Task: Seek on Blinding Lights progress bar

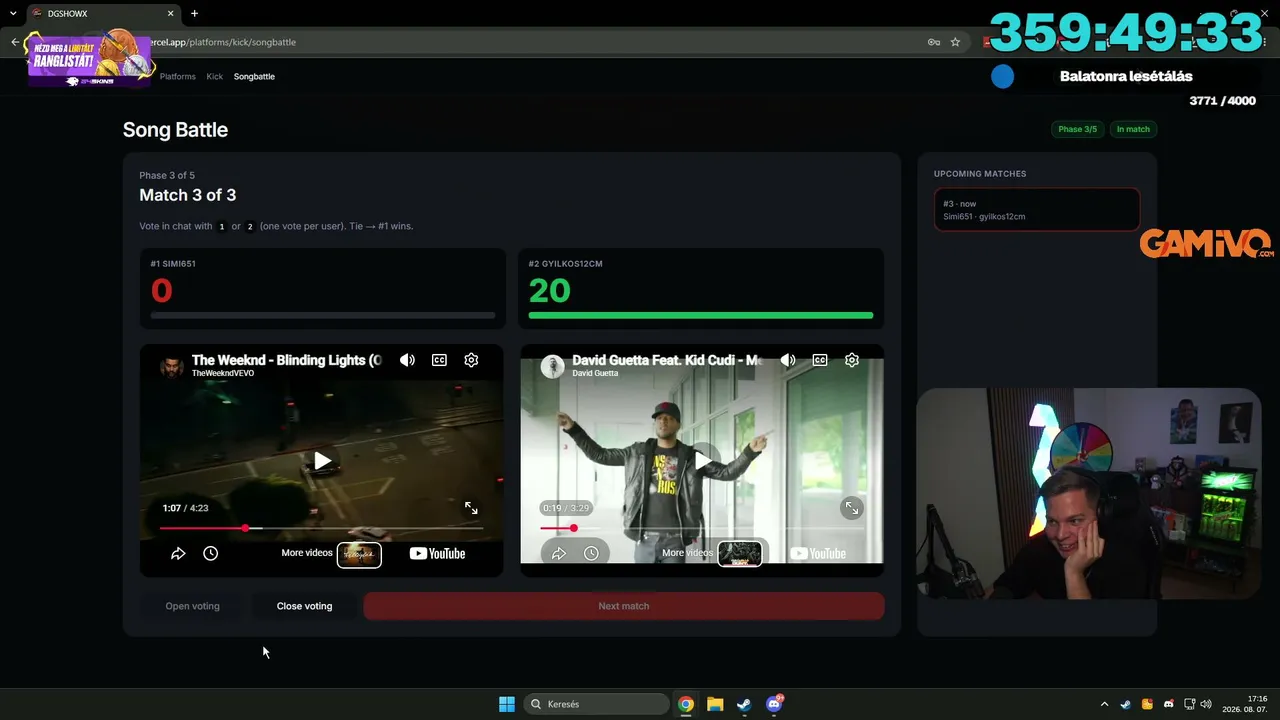Action: tap(322, 528)
